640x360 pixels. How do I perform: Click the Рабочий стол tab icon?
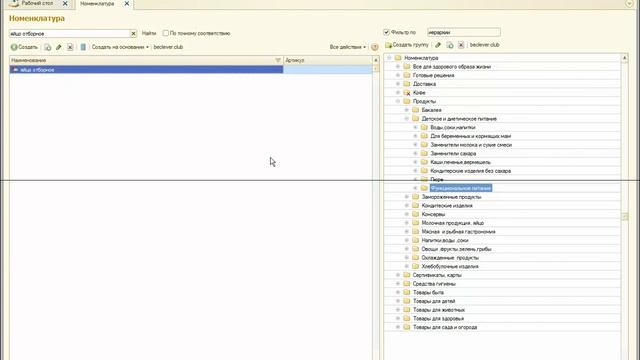point(14,4)
